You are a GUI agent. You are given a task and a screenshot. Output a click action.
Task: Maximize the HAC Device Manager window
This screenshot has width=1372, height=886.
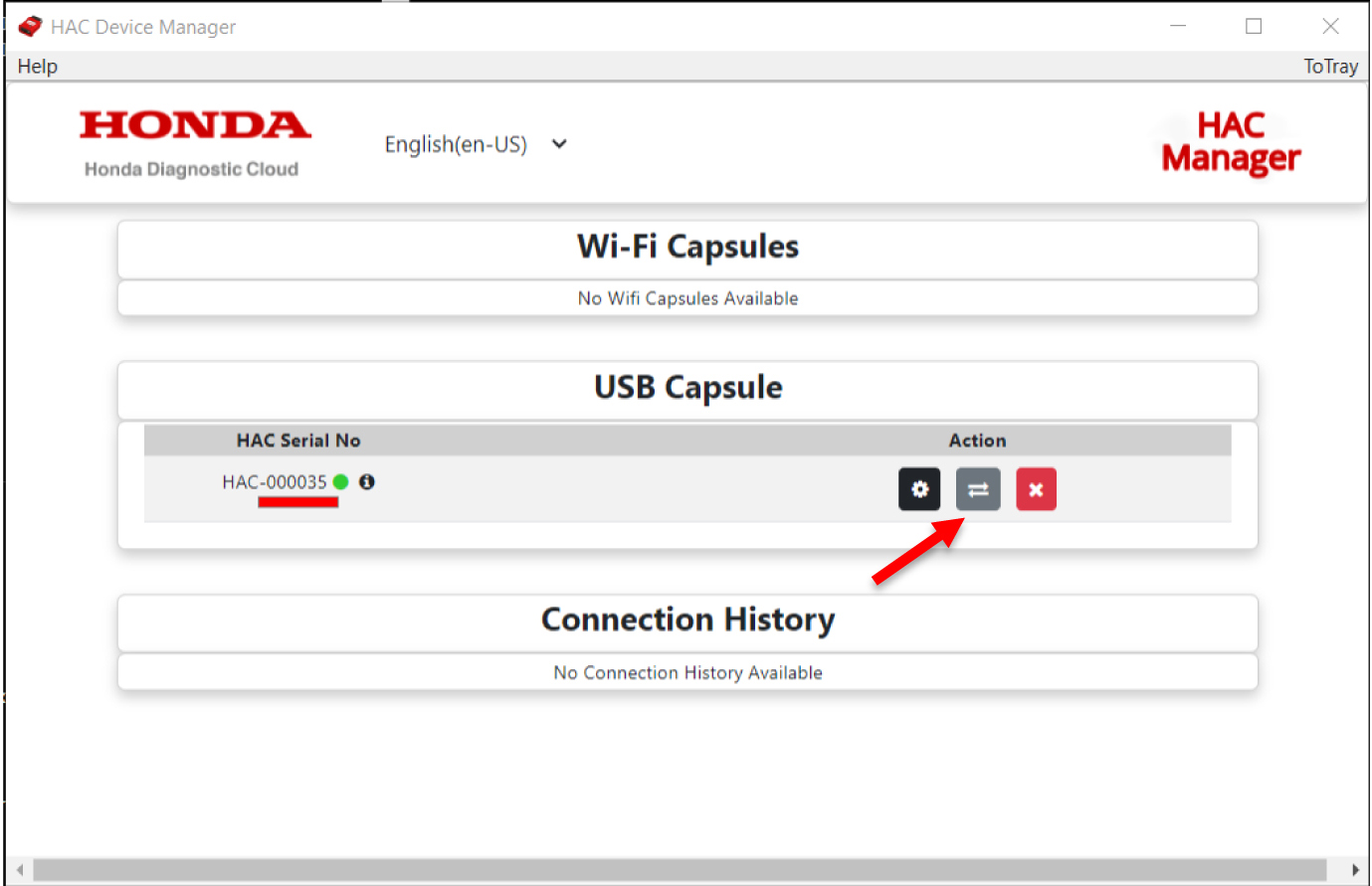pyautogui.click(x=1254, y=26)
